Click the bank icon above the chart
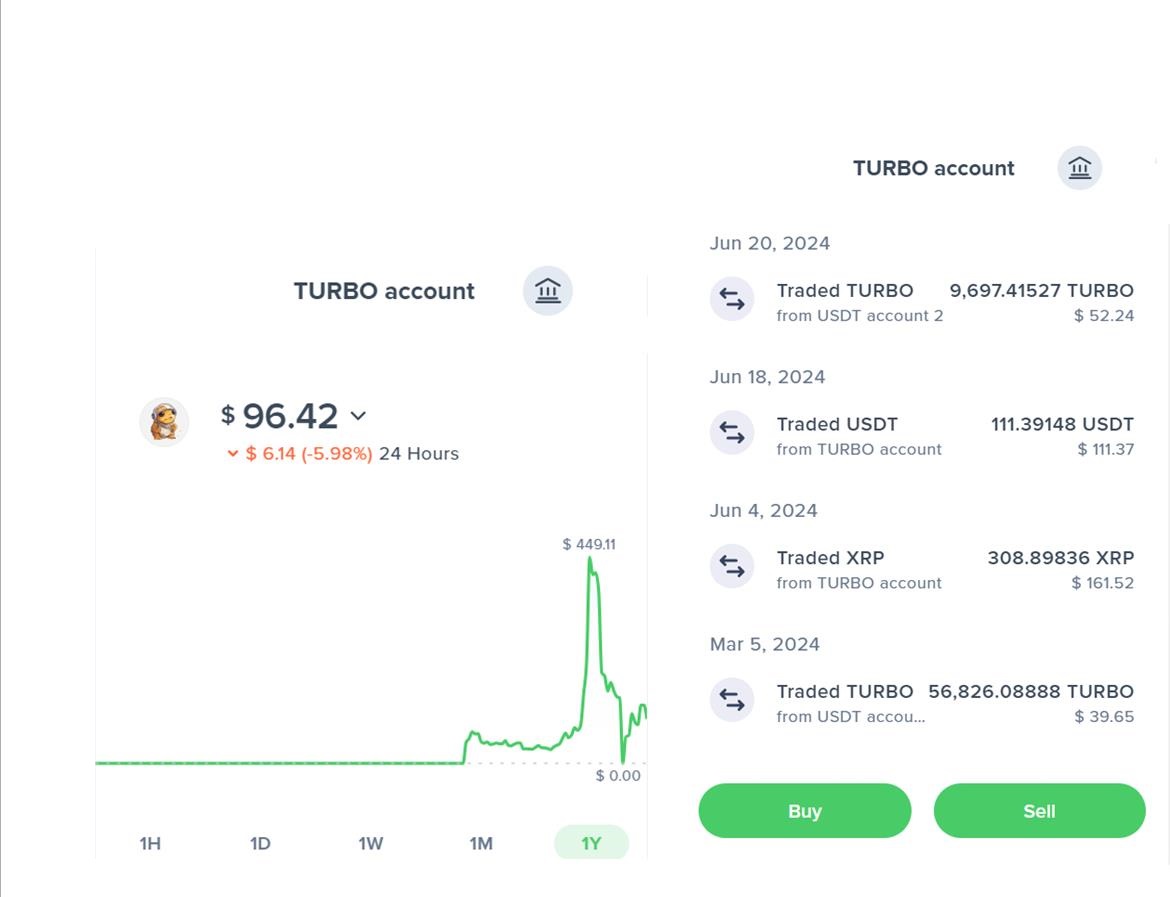The image size is (1170, 897). [547, 291]
